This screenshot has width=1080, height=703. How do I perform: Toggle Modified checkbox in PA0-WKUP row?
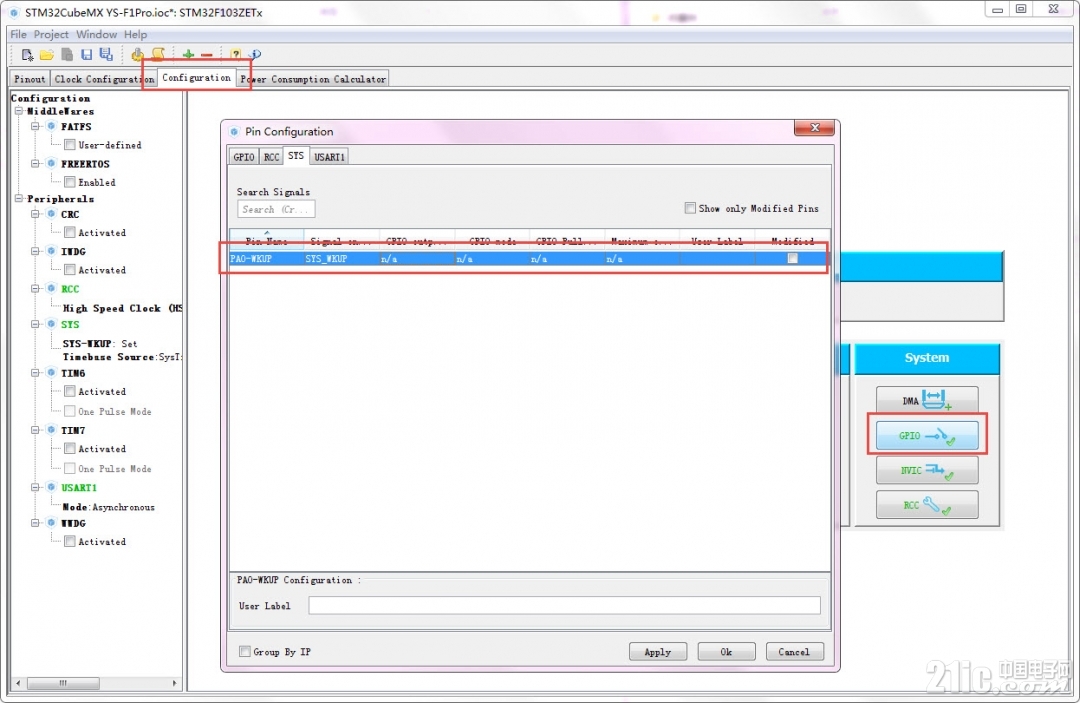click(x=793, y=258)
